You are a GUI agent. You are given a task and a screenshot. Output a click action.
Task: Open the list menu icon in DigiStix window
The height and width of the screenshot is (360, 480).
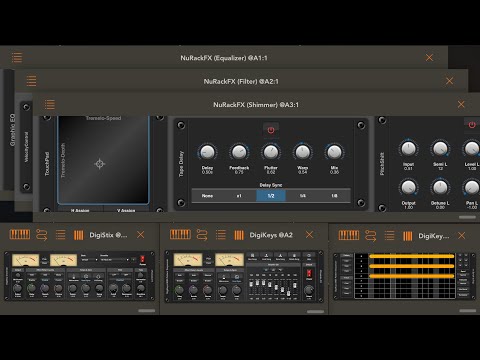pos(60,235)
